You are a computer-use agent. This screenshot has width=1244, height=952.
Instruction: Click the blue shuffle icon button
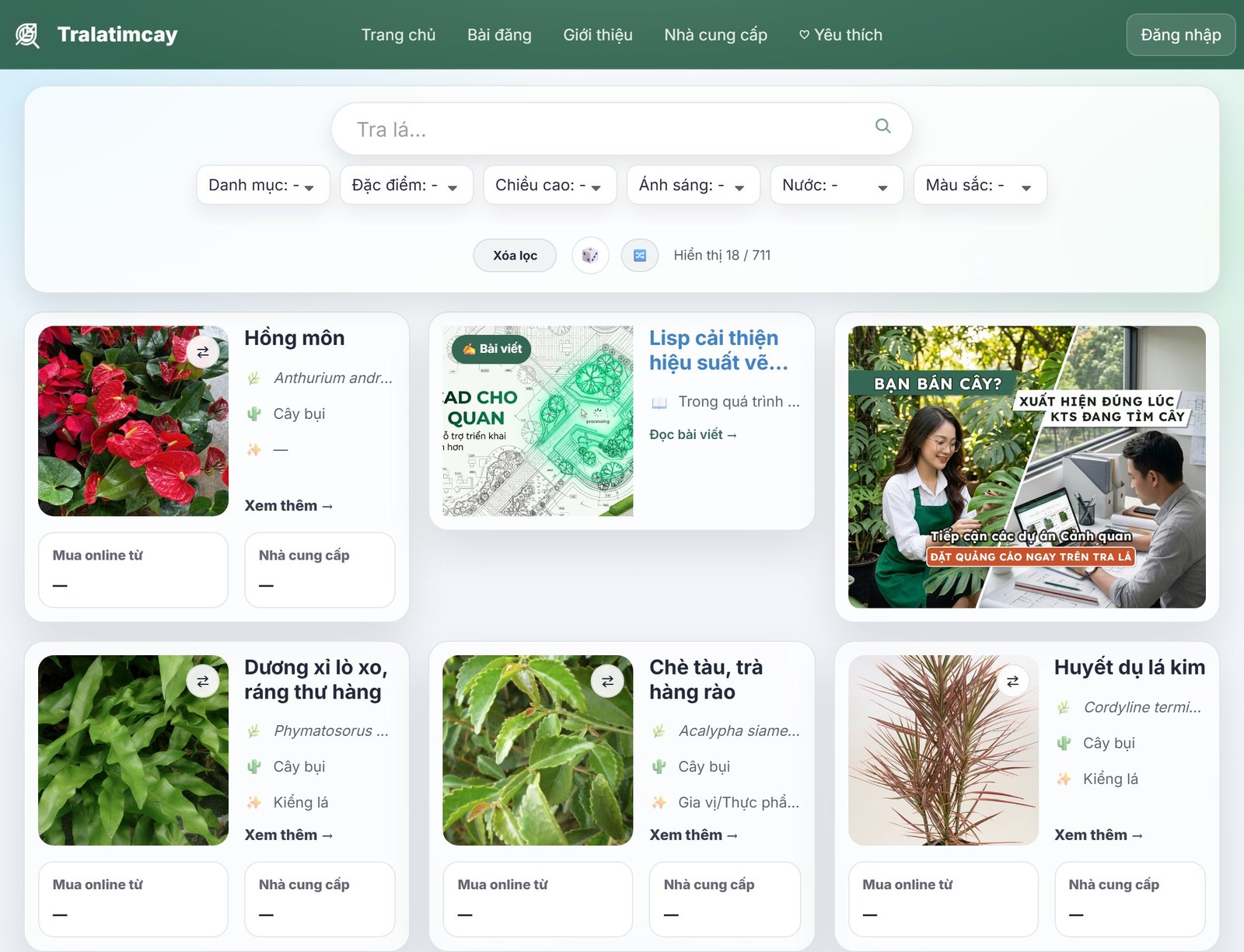[x=640, y=255]
